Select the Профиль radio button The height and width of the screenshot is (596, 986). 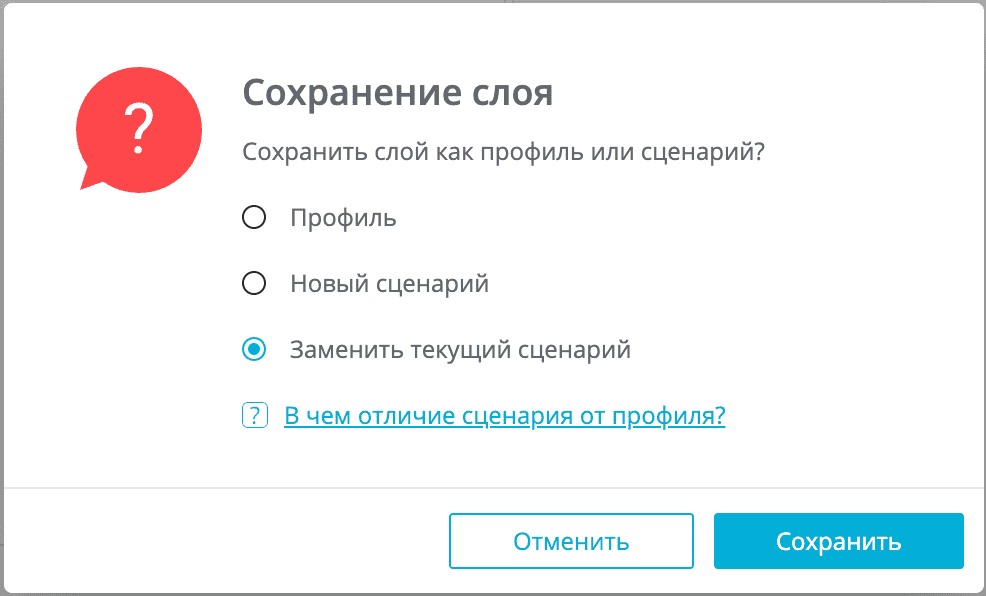pos(254,218)
